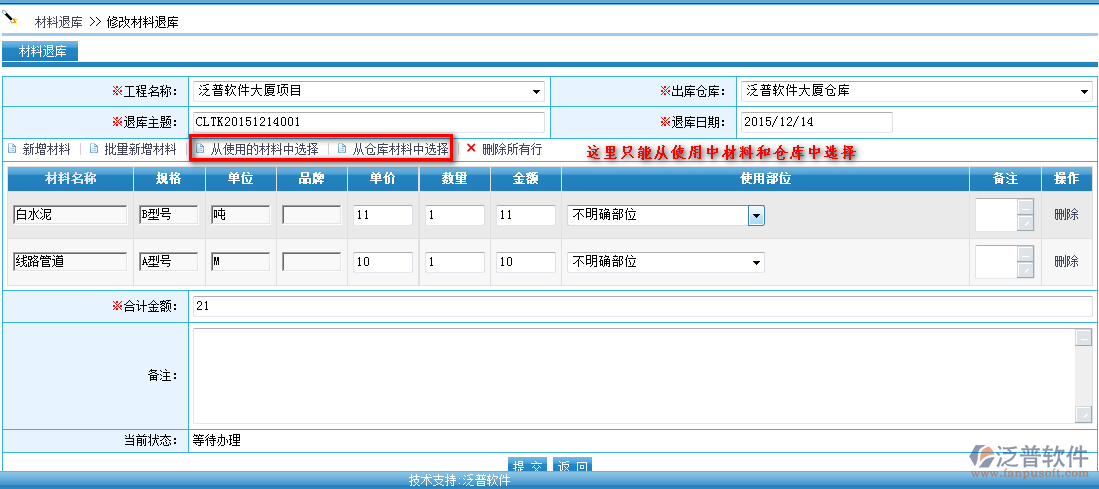This screenshot has height=489, width=1099.
Task: Click 材料退库 in the breadcrumb
Action: click(x=58, y=21)
